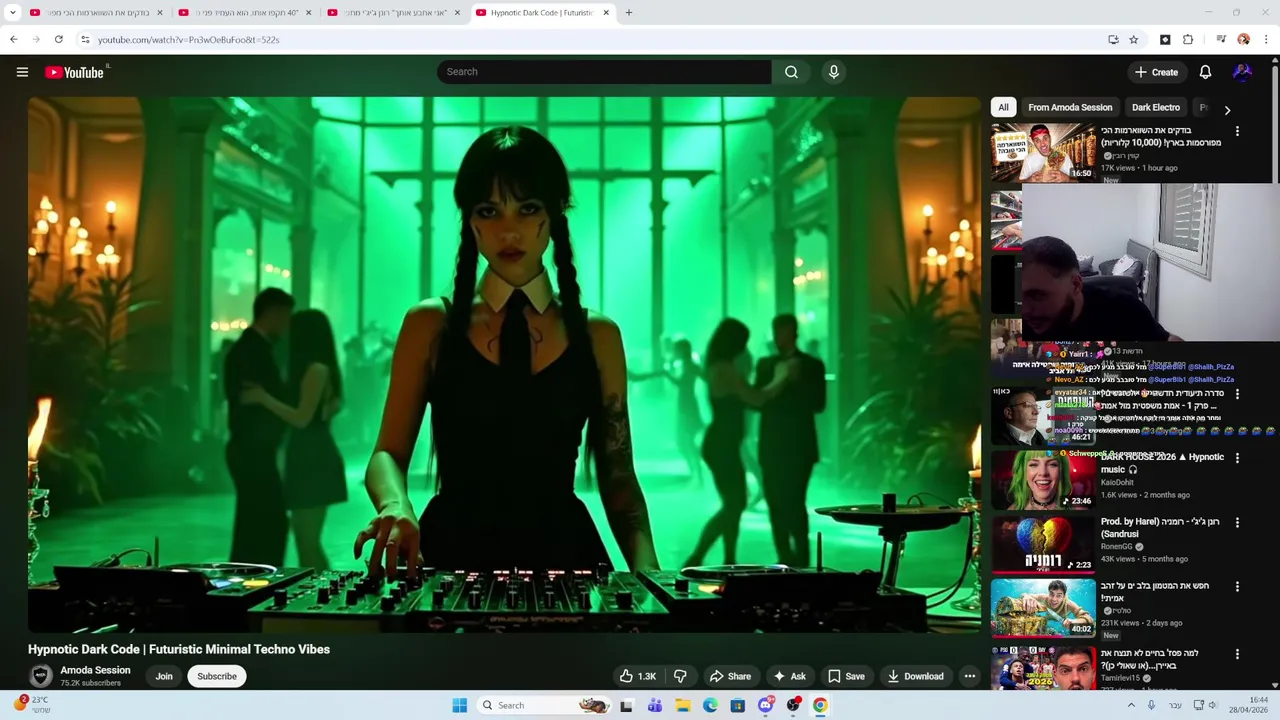The height and width of the screenshot is (720, 1280).
Task: Open the Windows Start menu
Action: tap(459, 705)
